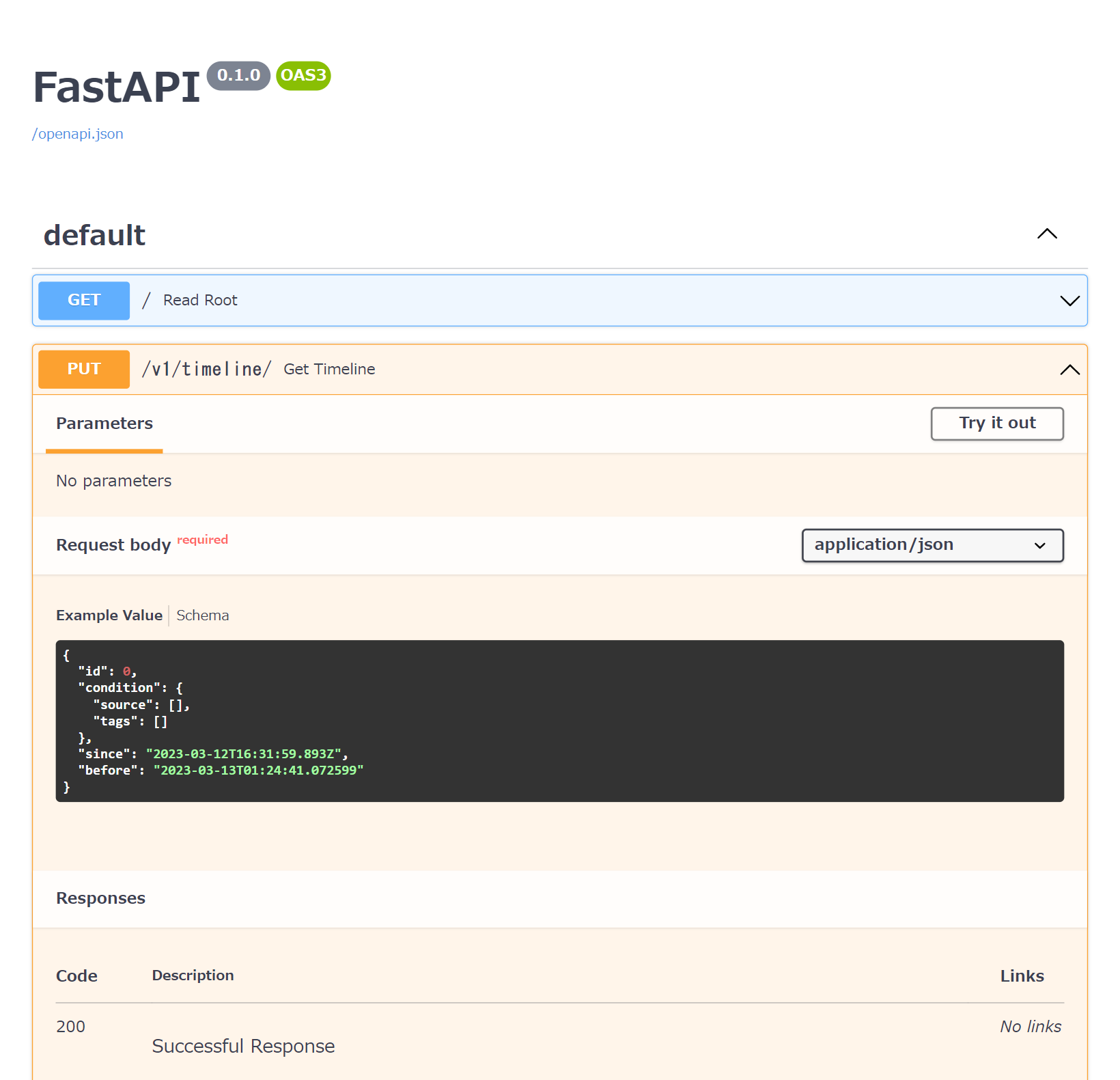Click the orange PUT method badge
This screenshot has width=1120, height=1080.
(84, 370)
